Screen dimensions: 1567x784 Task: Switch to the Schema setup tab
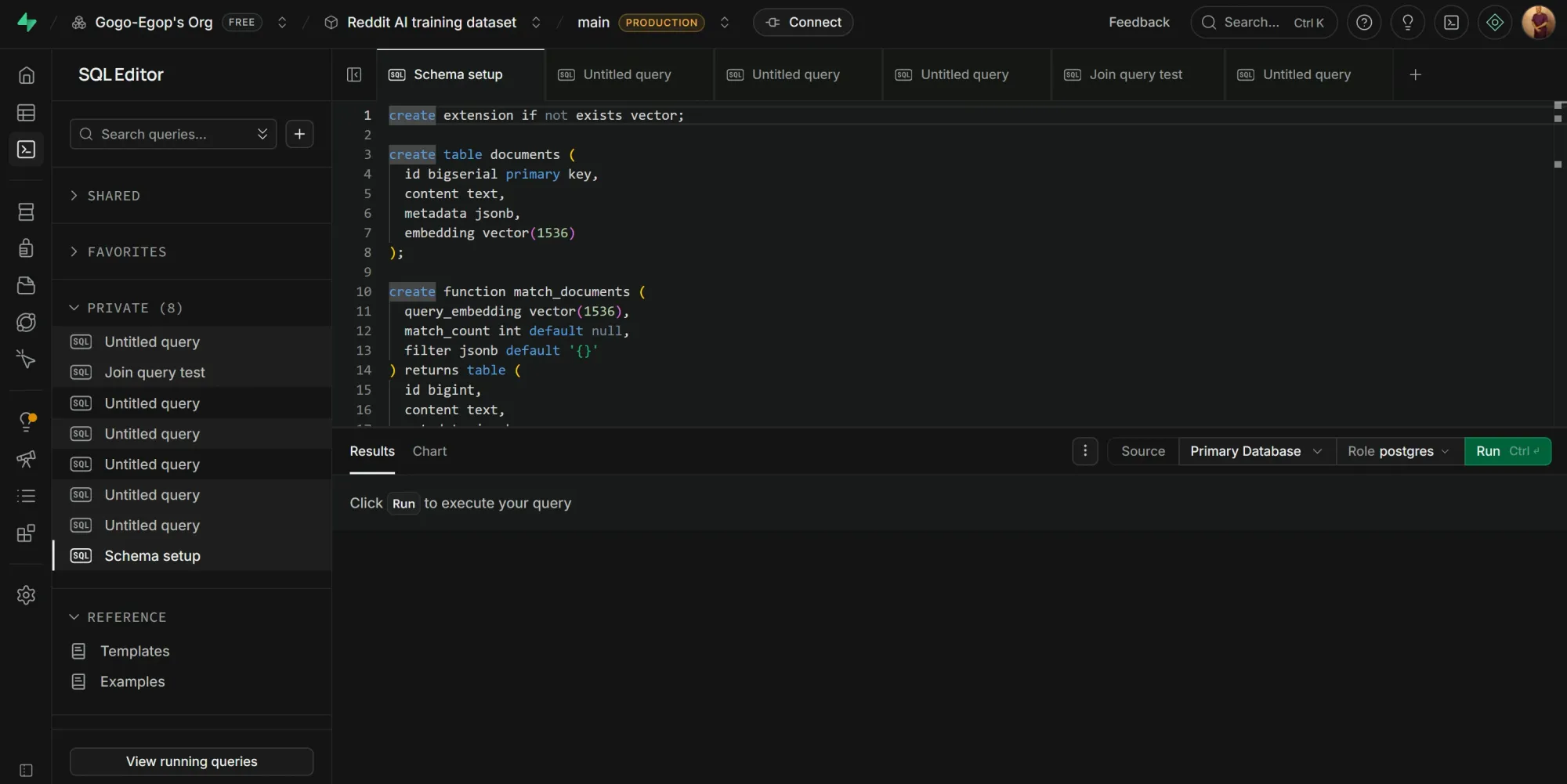[461, 74]
